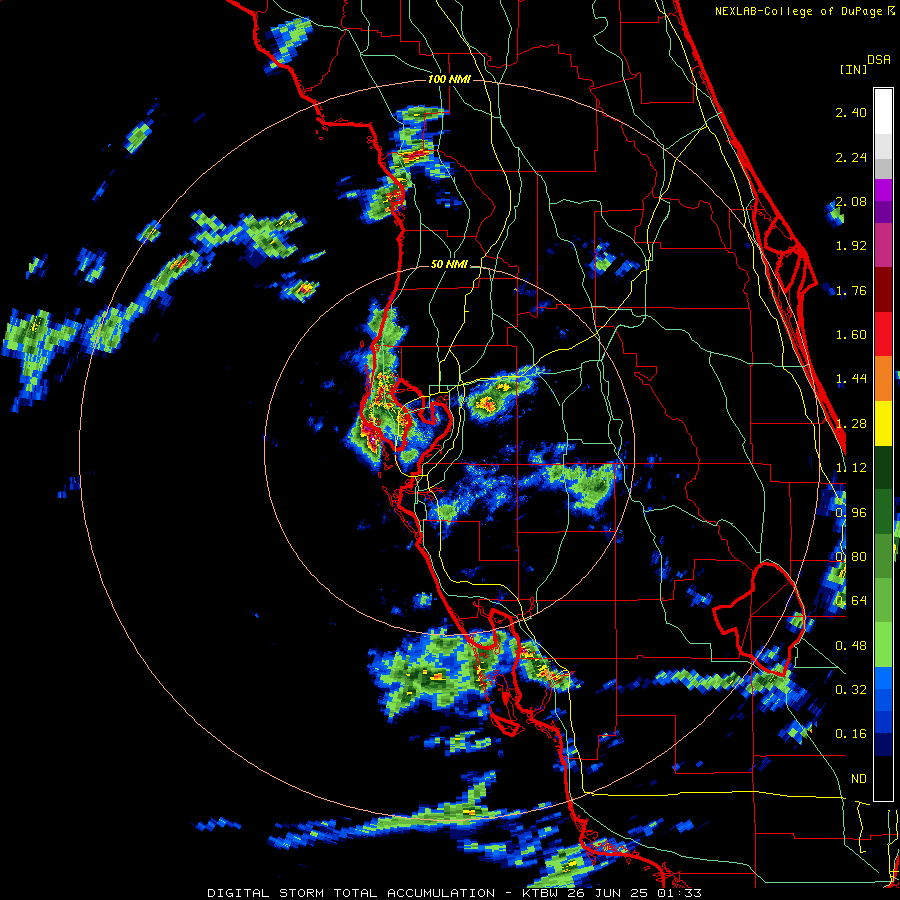Select the 1.28 legend value

[851, 424]
